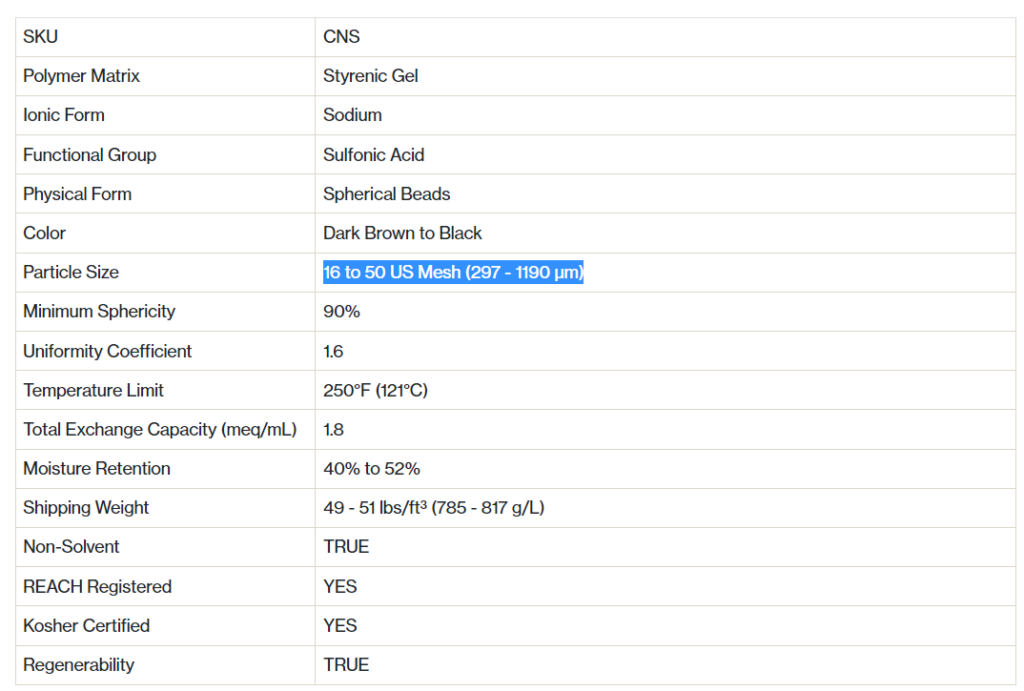Select Sulfonic Acid text
The height and width of the screenshot is (691, 1024).
[373, 155]
